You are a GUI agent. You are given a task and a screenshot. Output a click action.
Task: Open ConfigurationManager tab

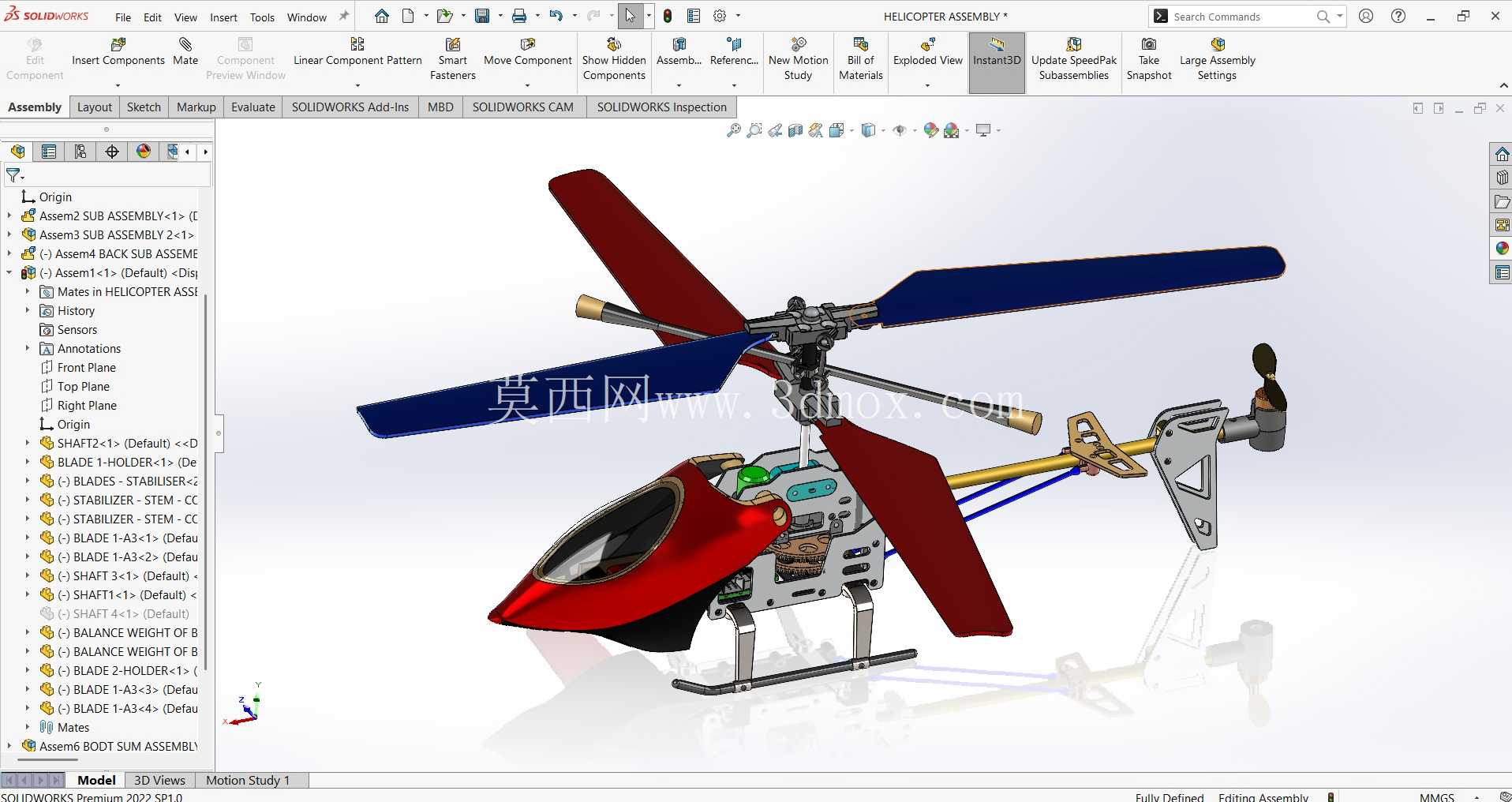(x=80, y=152)
